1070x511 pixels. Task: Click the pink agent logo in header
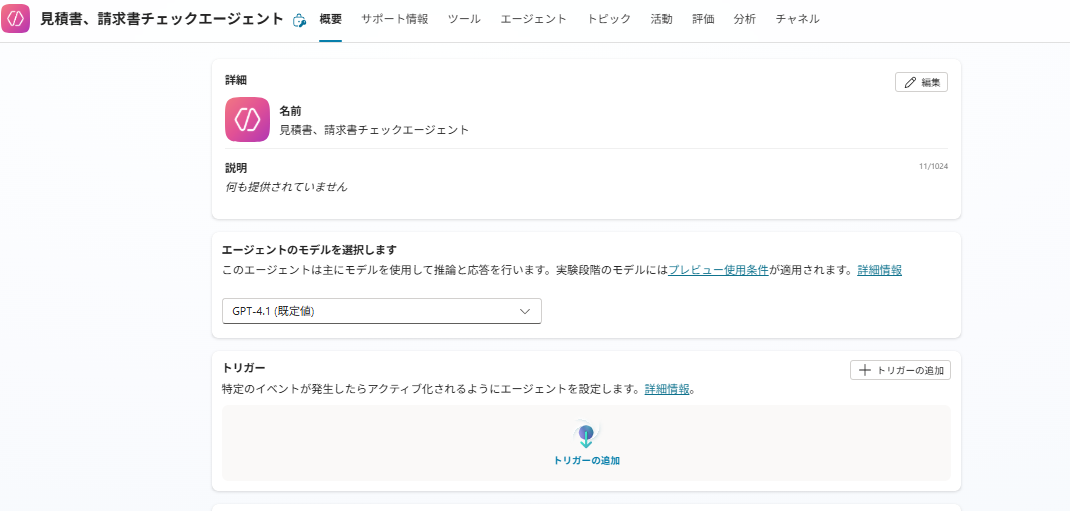point(16,19)
